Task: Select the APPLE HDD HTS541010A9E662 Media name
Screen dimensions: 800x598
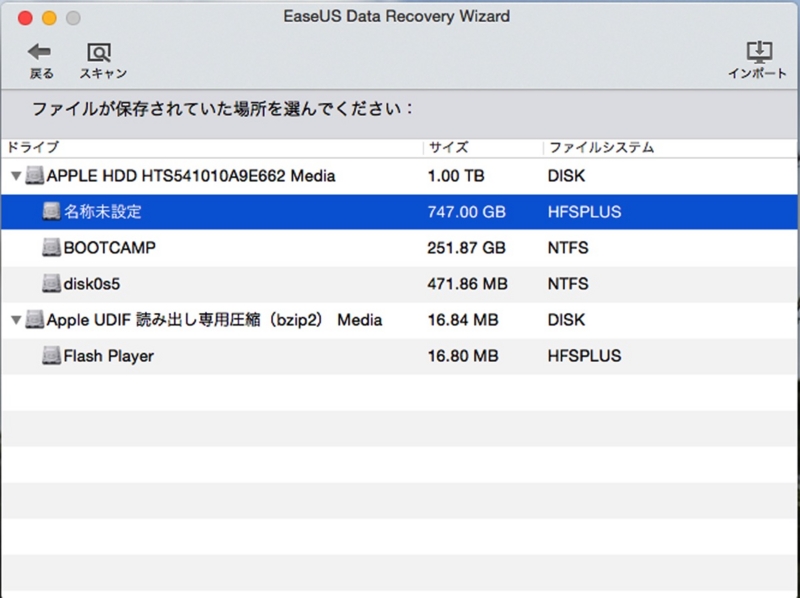Action: point(191,176)
